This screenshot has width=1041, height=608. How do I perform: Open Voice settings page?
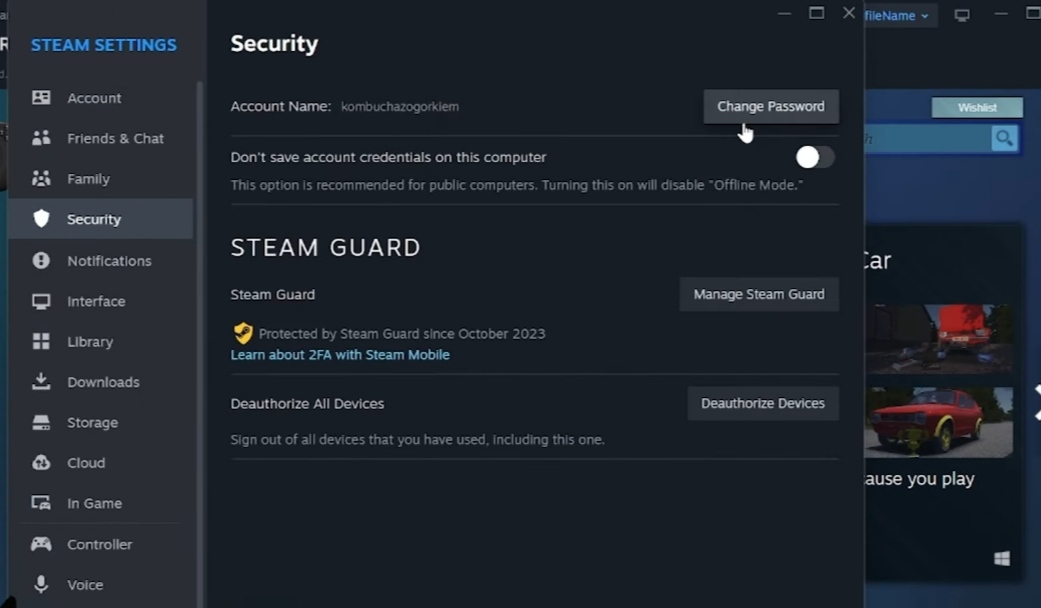click(x=101, y=585)
